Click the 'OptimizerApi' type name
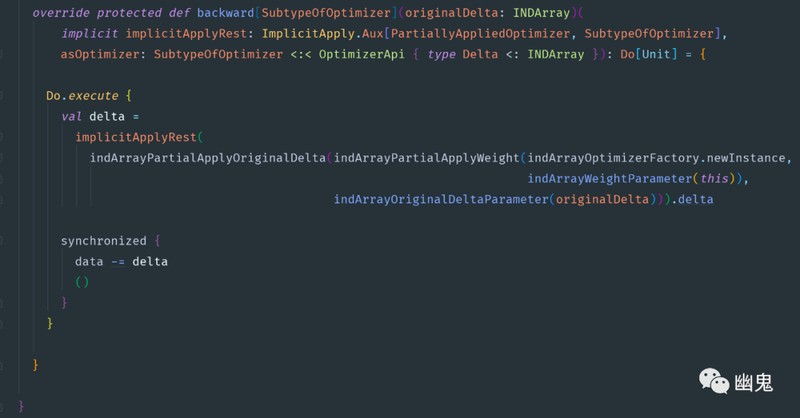 click(362, 54)
